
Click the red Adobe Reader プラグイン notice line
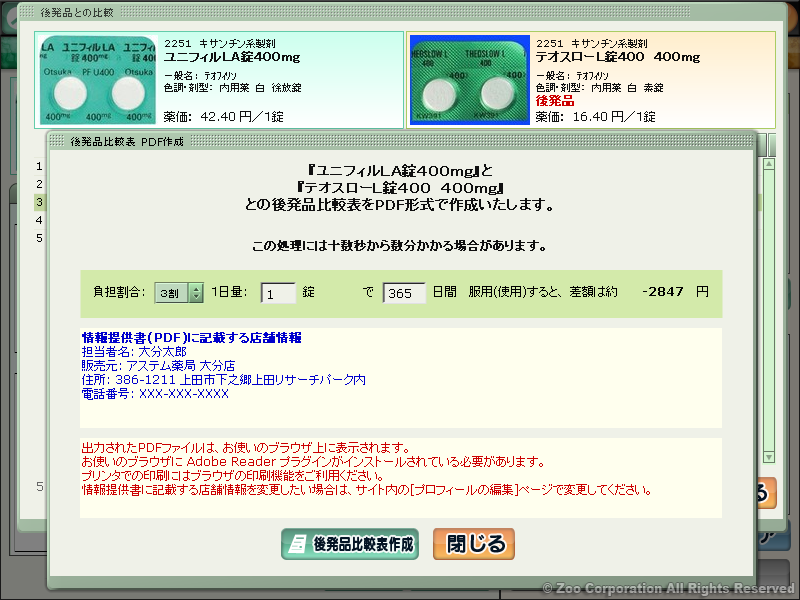pos(313,462)
